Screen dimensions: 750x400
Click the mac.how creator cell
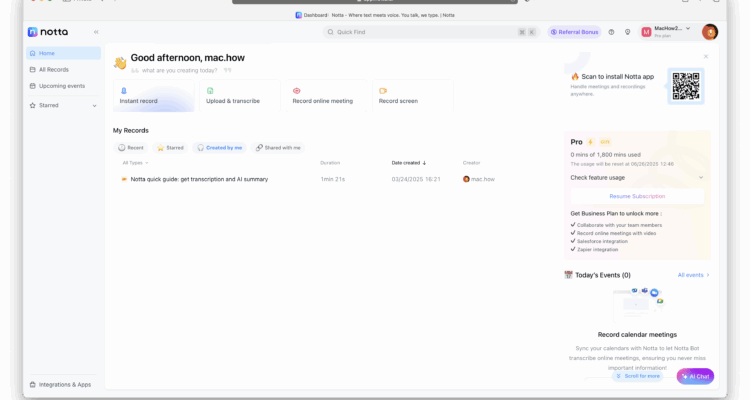479,179
